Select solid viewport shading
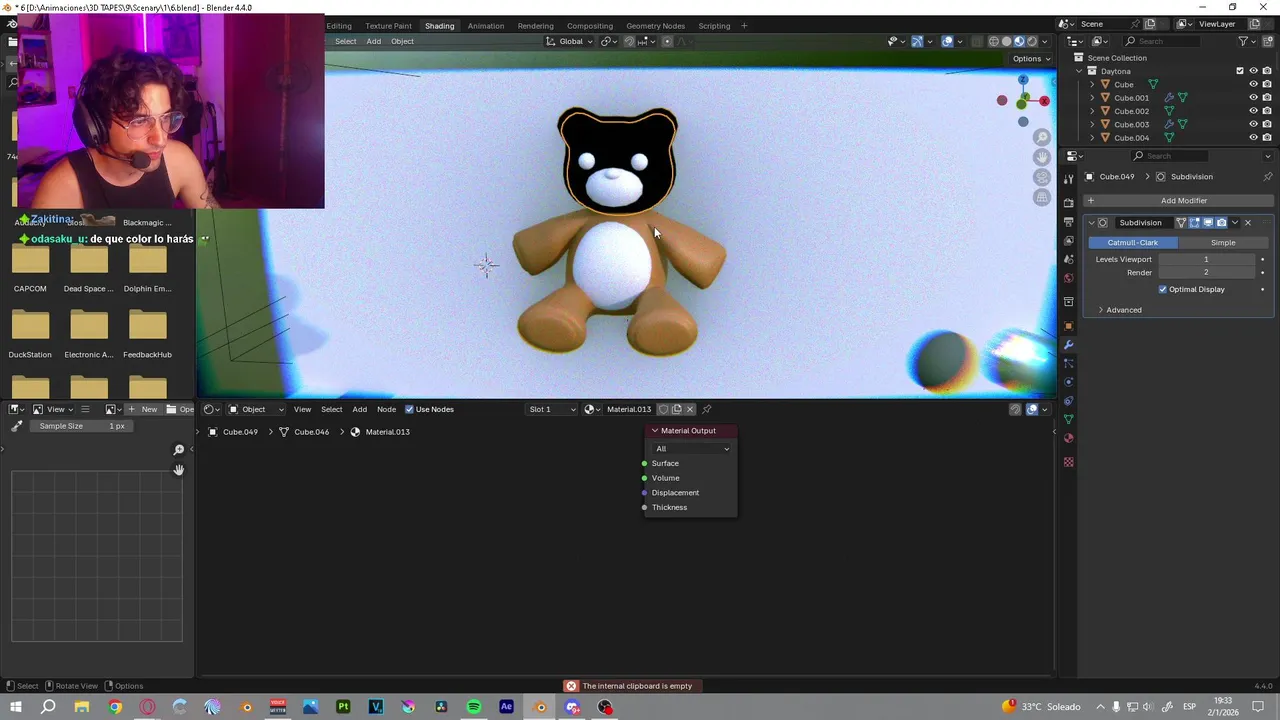Image resolution: width=1280 pixels, height=720 pixels. [1007, 41]
